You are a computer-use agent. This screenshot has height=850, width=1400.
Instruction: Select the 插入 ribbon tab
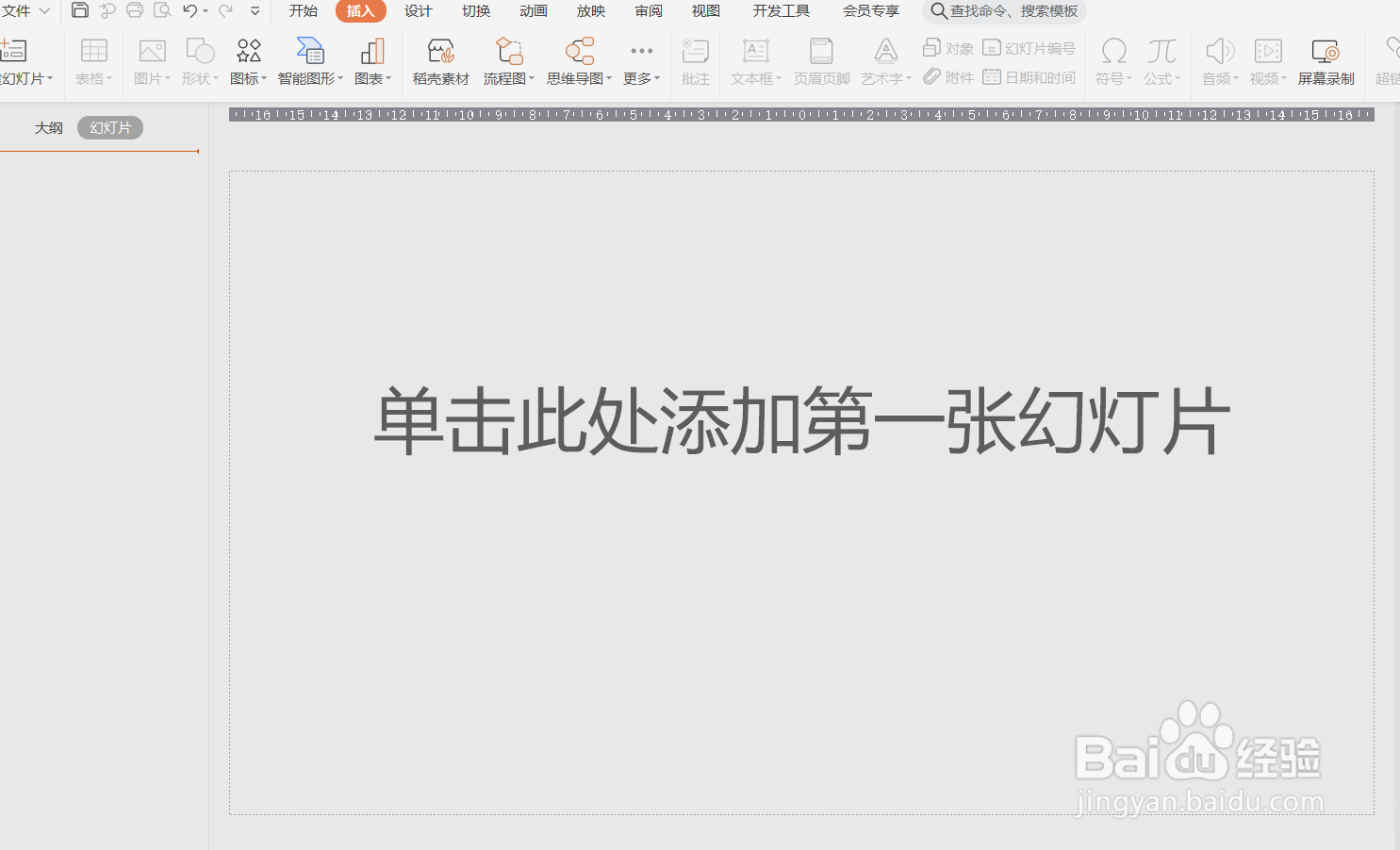coord(360,10)
